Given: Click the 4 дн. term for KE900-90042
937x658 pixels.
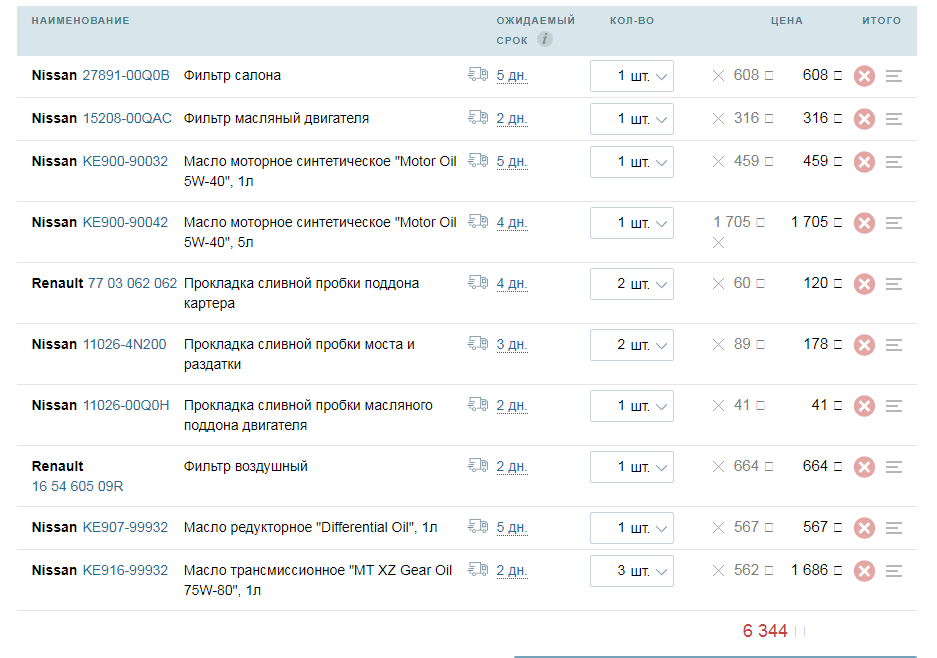Looking at the screenshot, I should [x=512, y=223].
